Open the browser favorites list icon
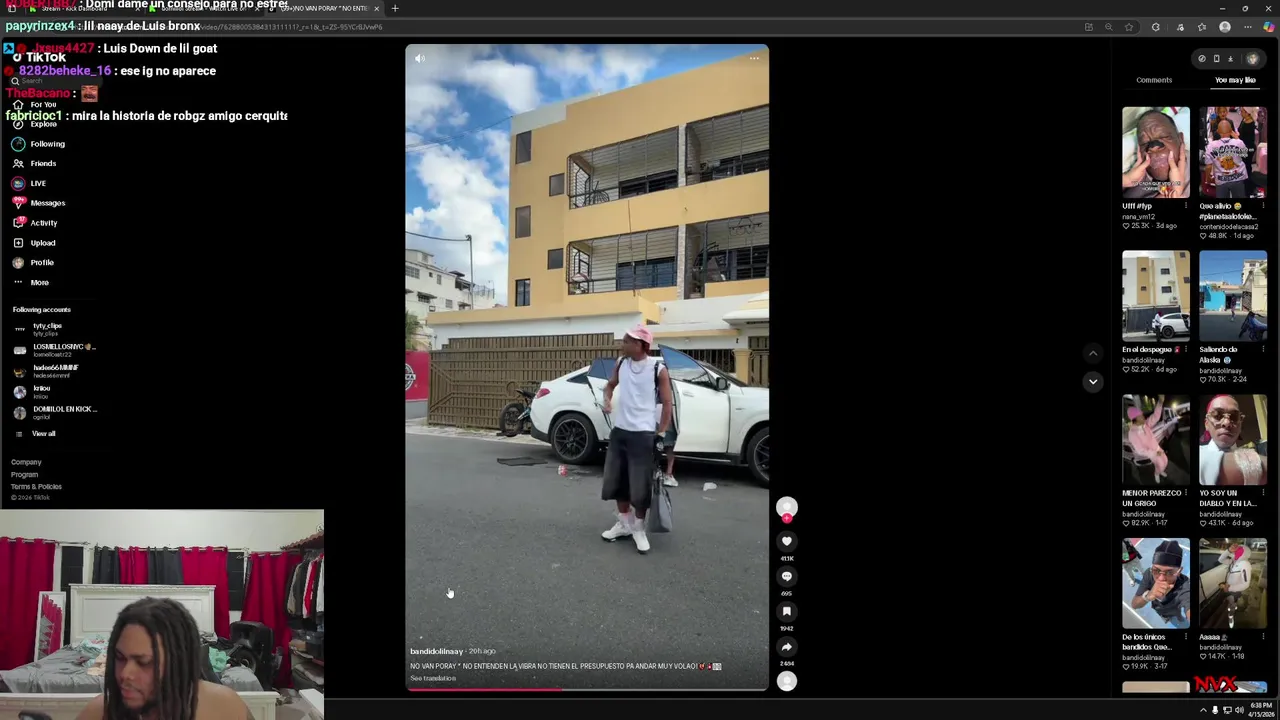Viewport: 1280px width, 720px height. (1202, 27)
